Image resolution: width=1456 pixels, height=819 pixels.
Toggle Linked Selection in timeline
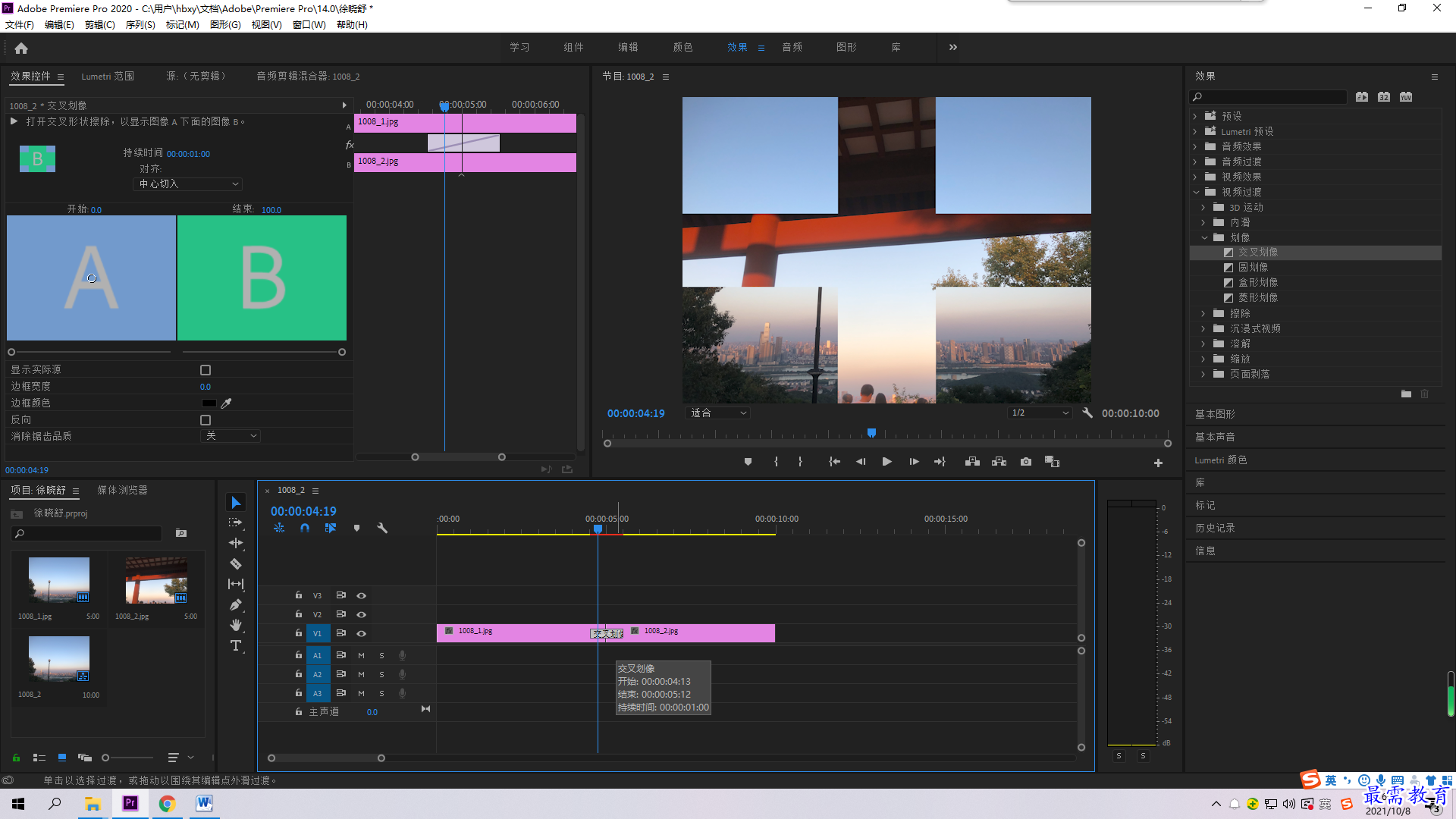(330, 528)
